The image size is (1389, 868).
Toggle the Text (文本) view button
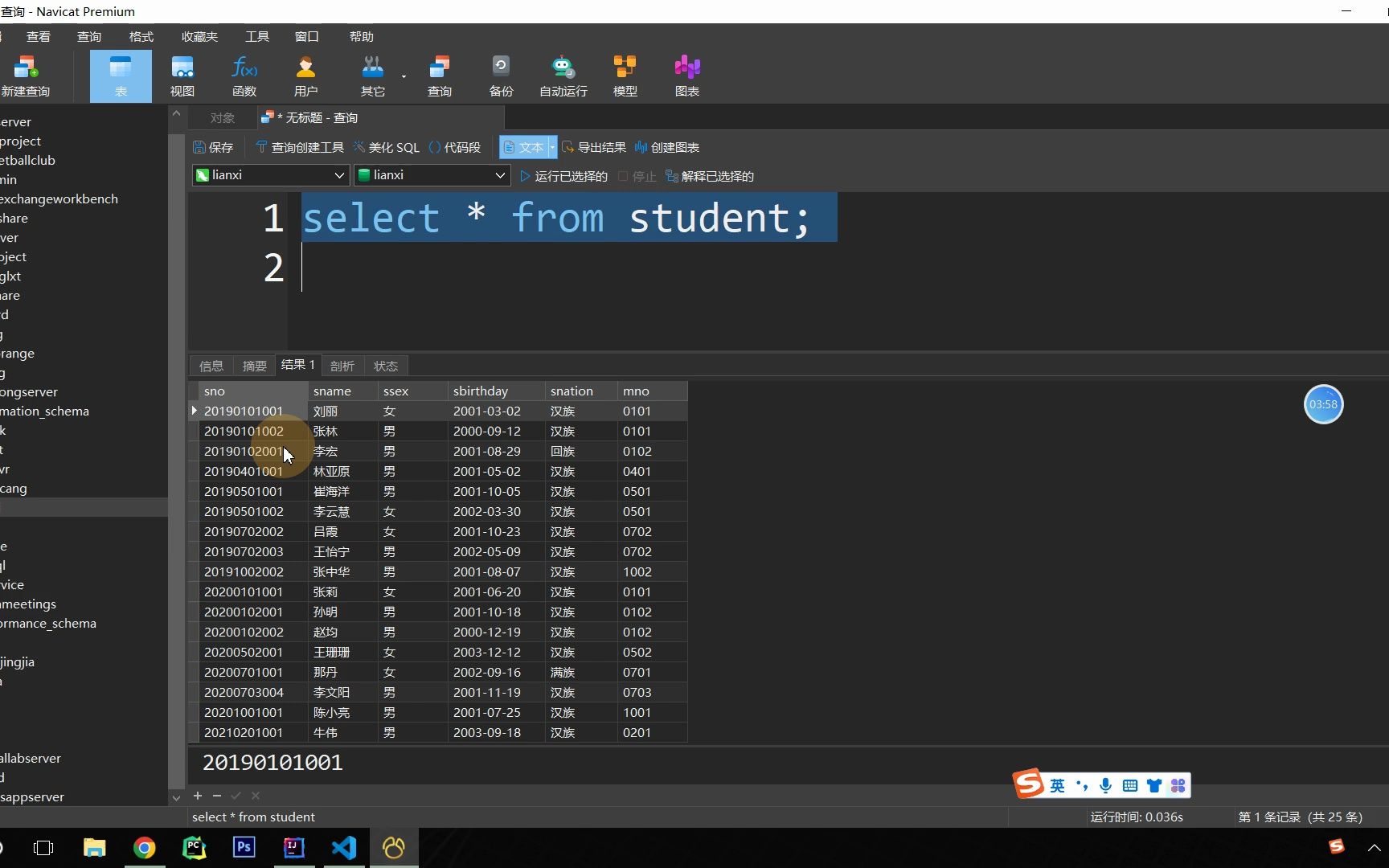[x=523, y=147]
